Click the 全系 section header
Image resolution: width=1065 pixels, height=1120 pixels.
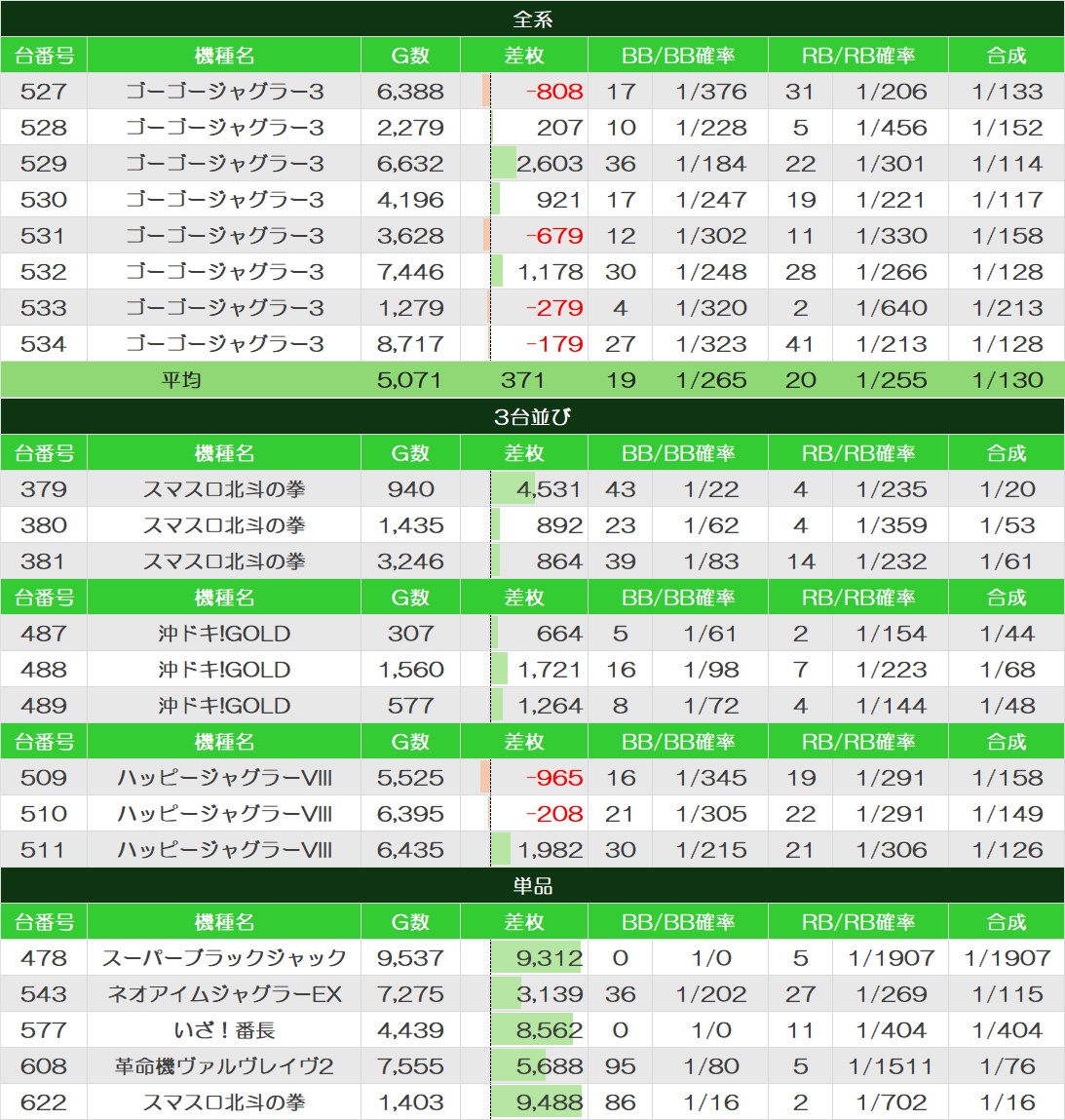(x=532, y=19)
